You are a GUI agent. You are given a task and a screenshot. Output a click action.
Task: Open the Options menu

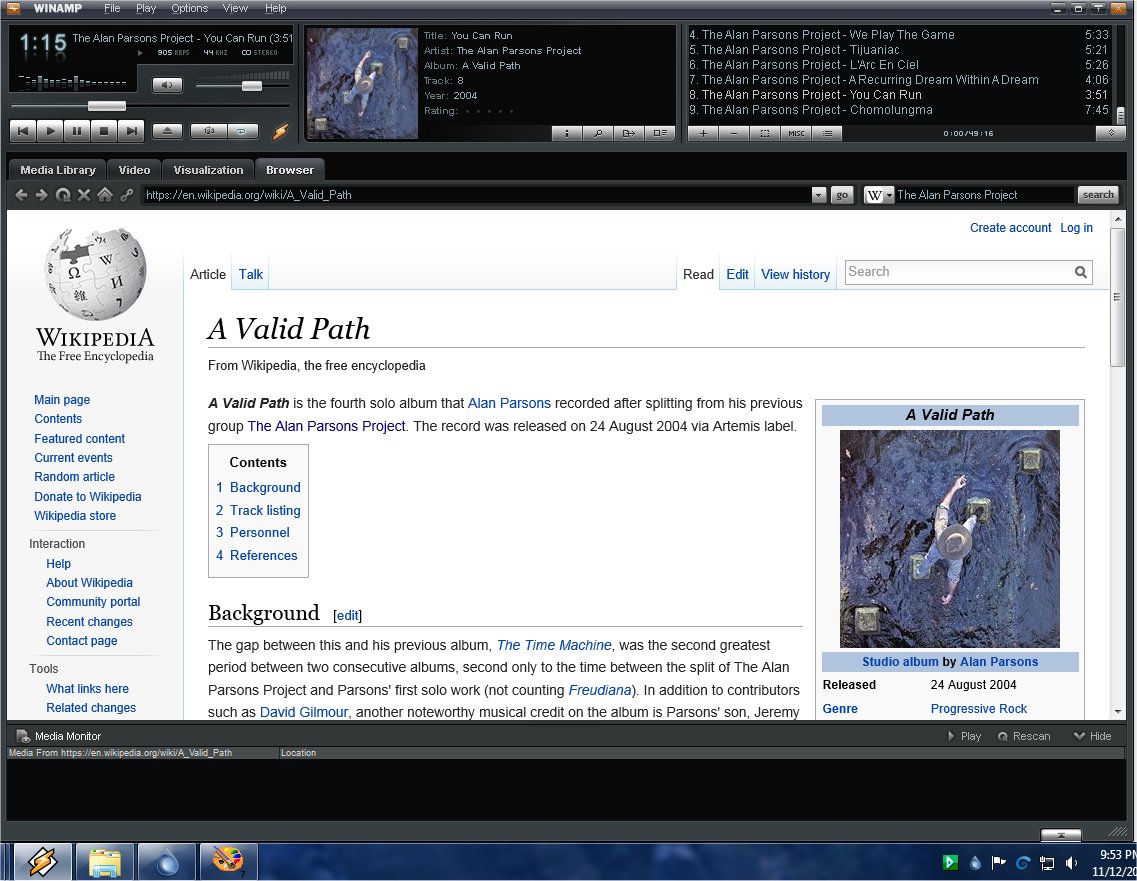point(189,9)
